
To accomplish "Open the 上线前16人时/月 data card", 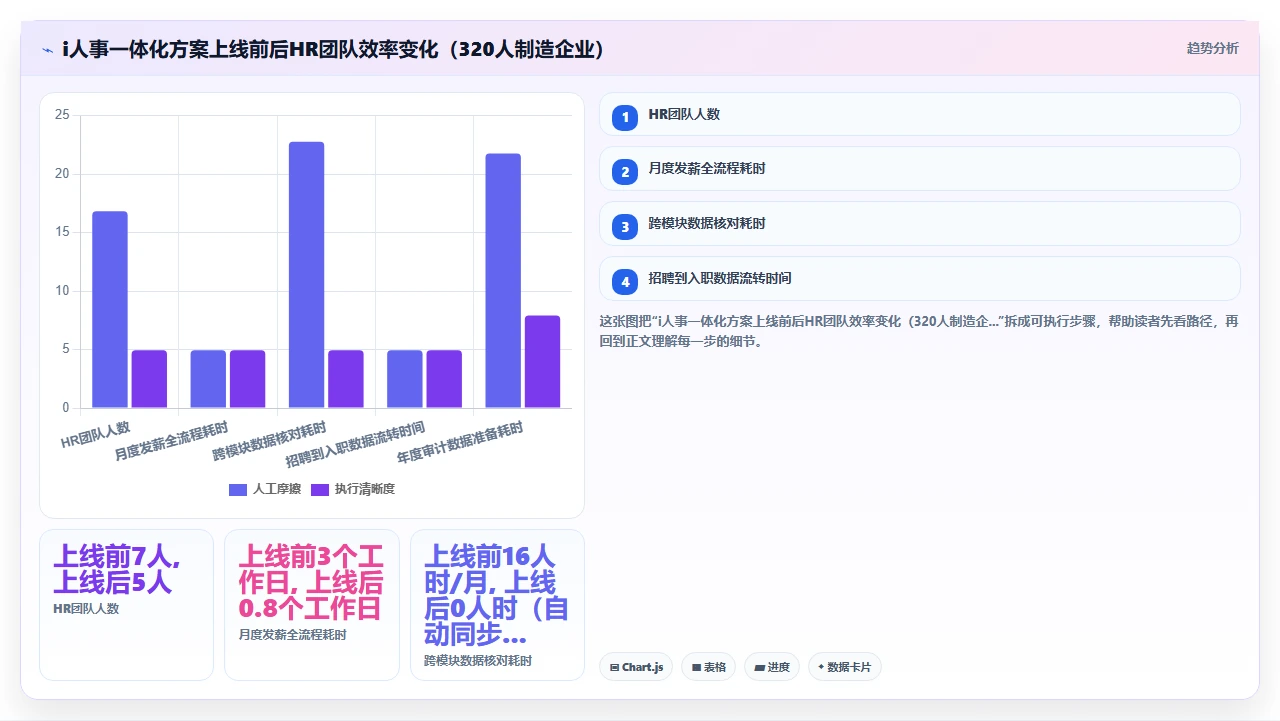I will (497, 605).
